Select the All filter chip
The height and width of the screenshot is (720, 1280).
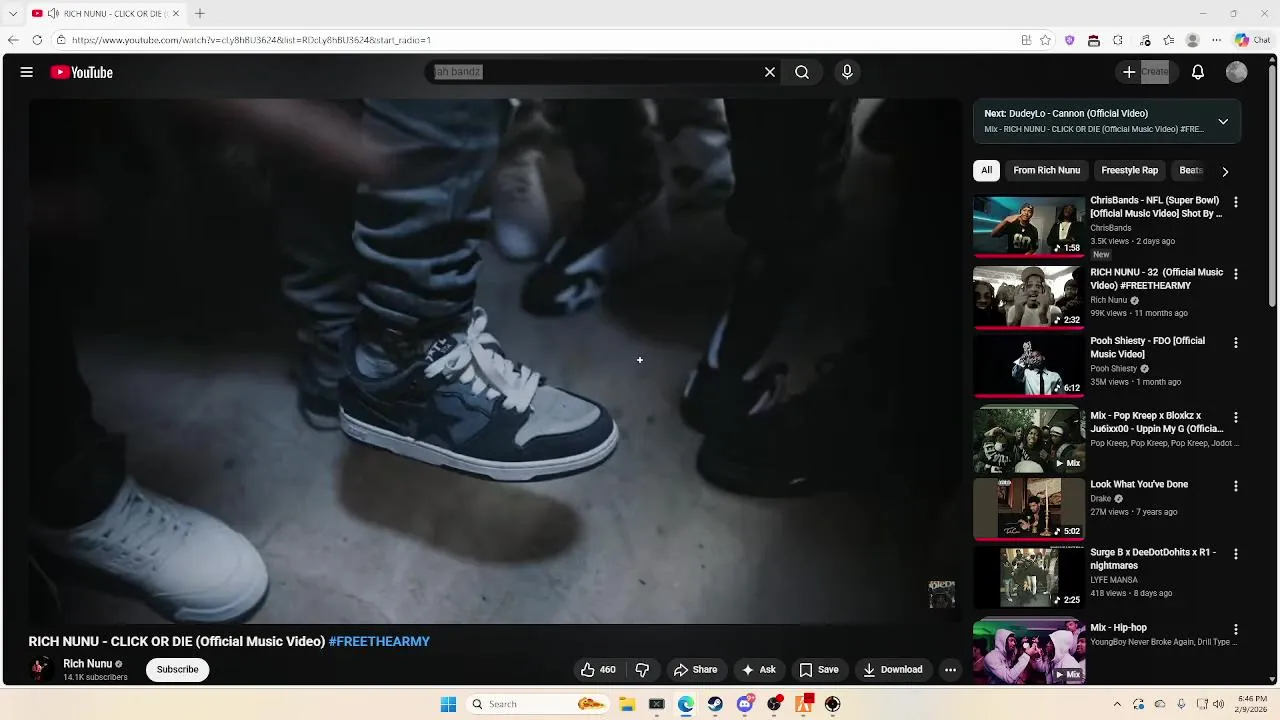[986, 170]
